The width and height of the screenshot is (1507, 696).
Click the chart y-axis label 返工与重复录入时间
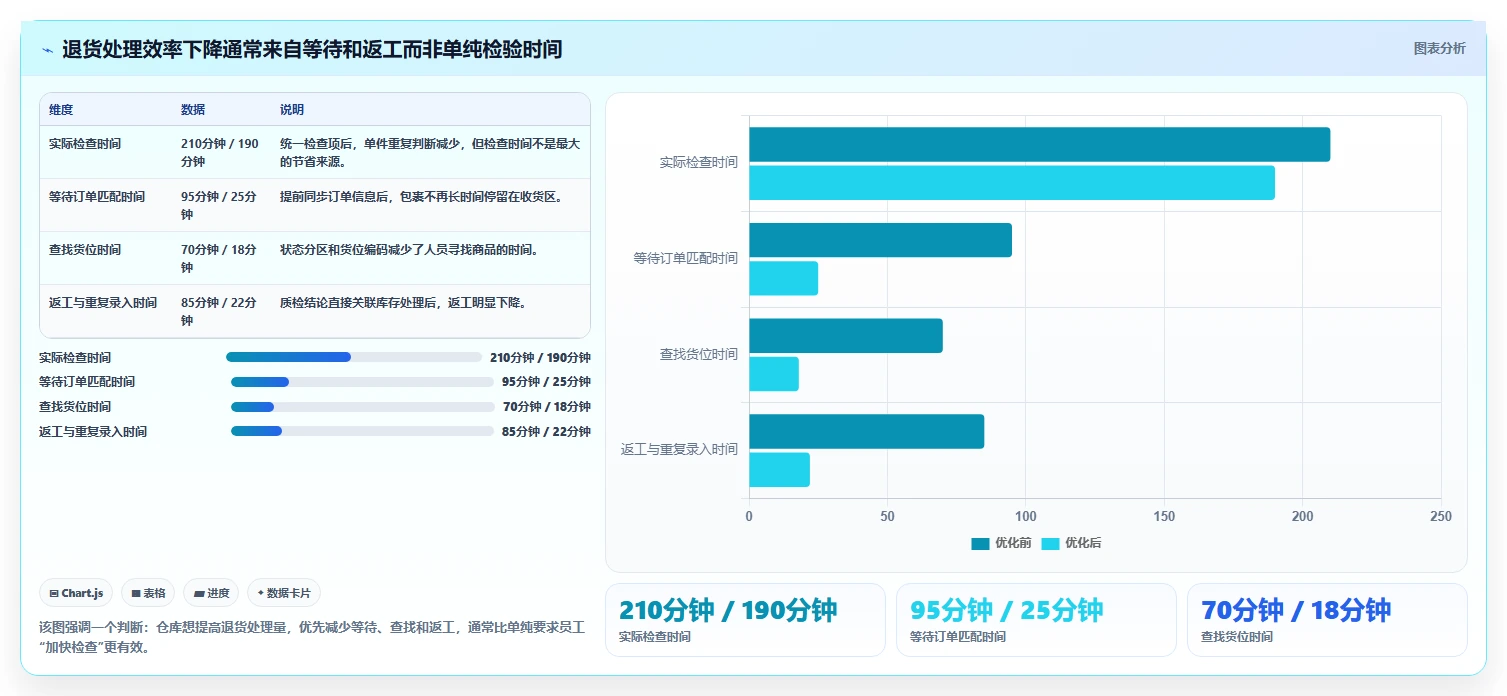point(680,450)
